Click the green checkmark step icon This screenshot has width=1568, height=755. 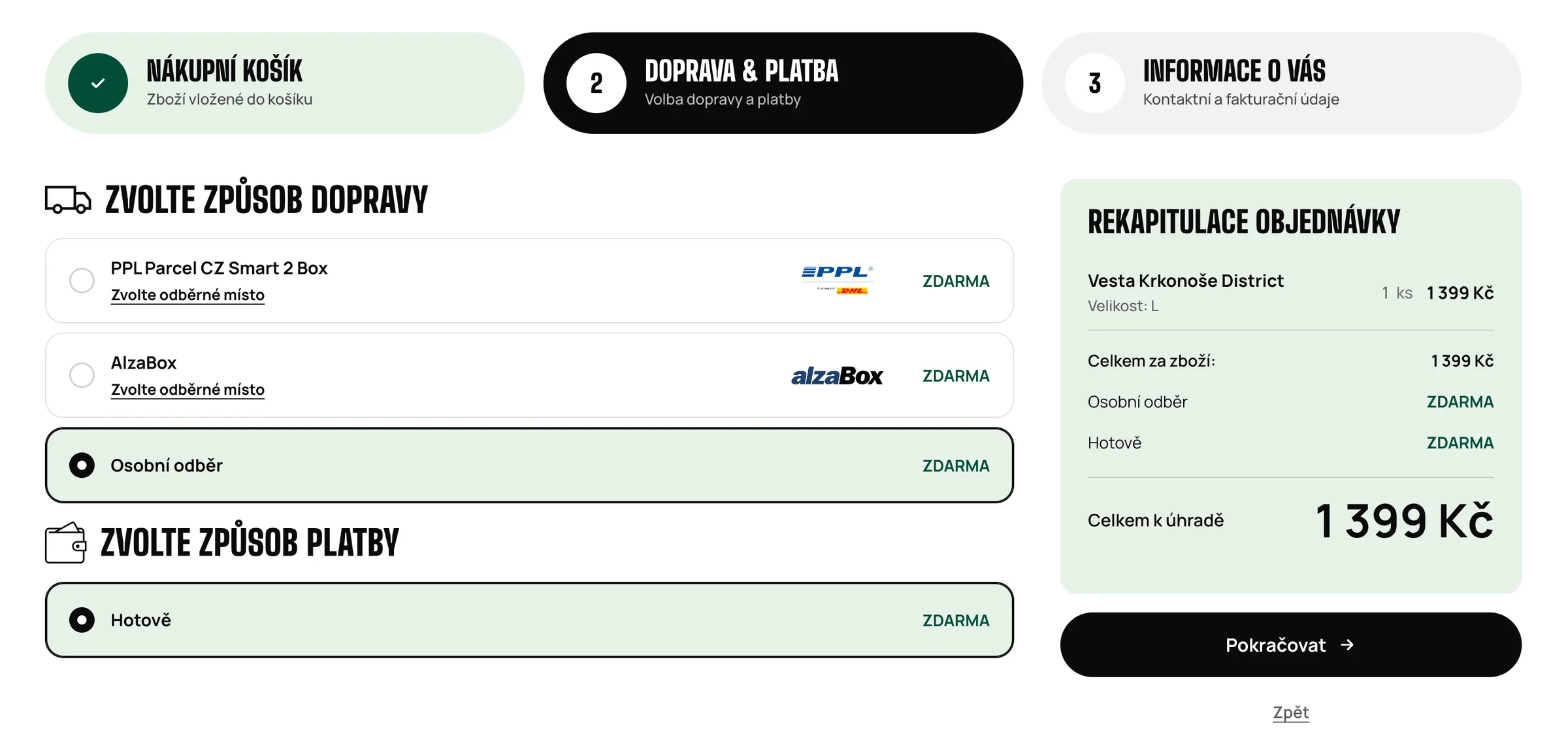tap(98, 83)
